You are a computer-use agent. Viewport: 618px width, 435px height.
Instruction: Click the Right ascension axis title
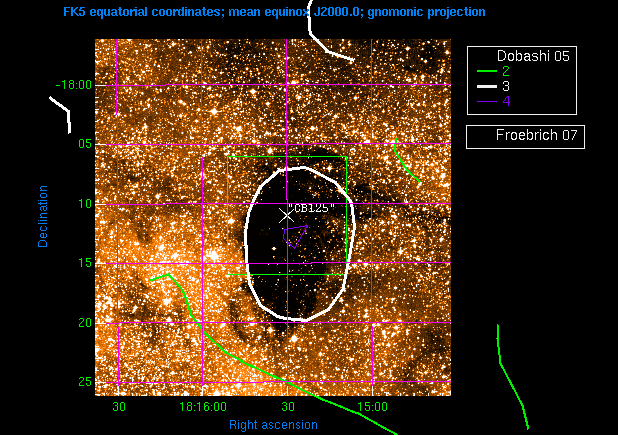pos(273,425)
